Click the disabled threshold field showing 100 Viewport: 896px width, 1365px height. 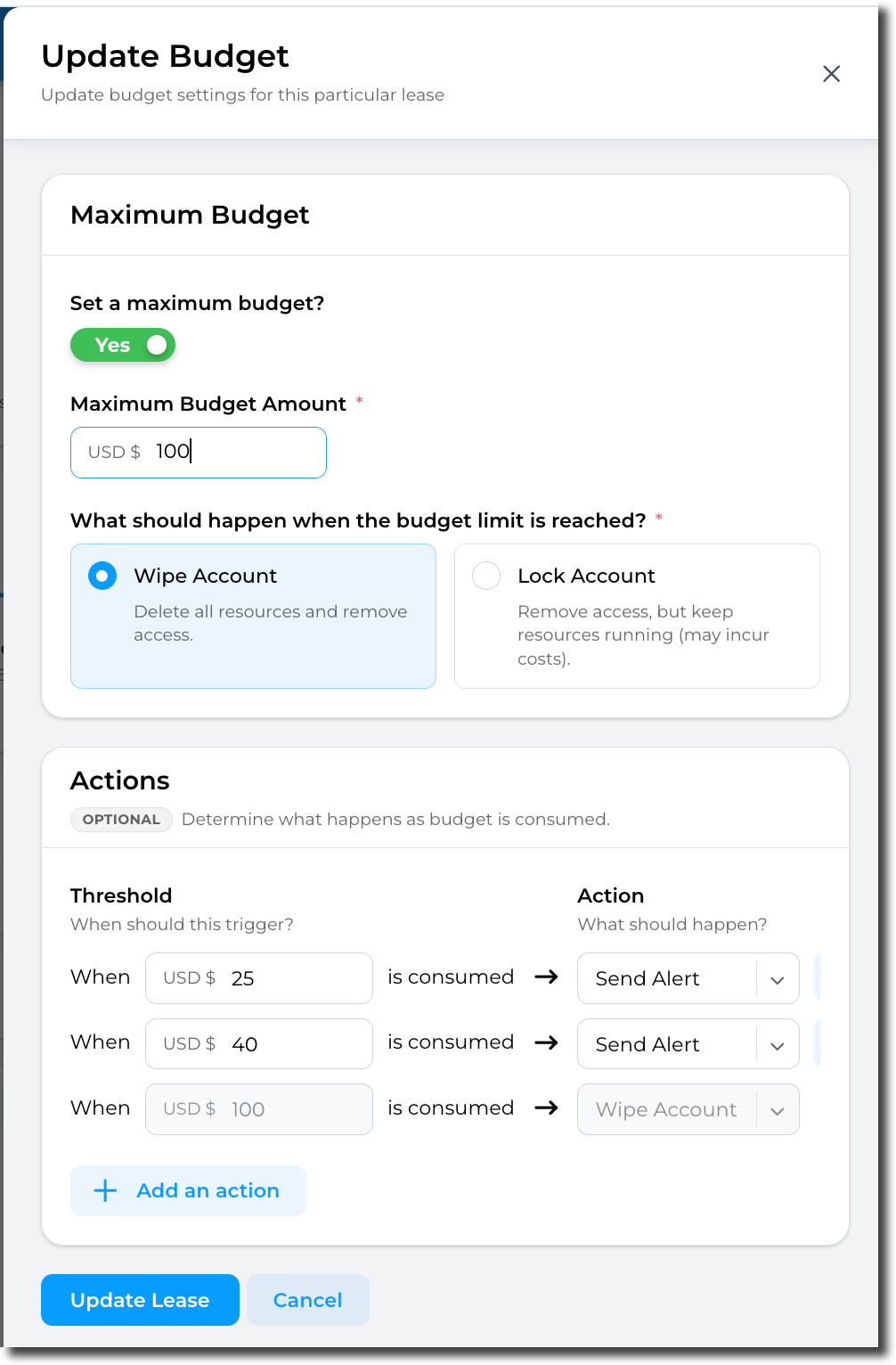[x=294, y=1109]
